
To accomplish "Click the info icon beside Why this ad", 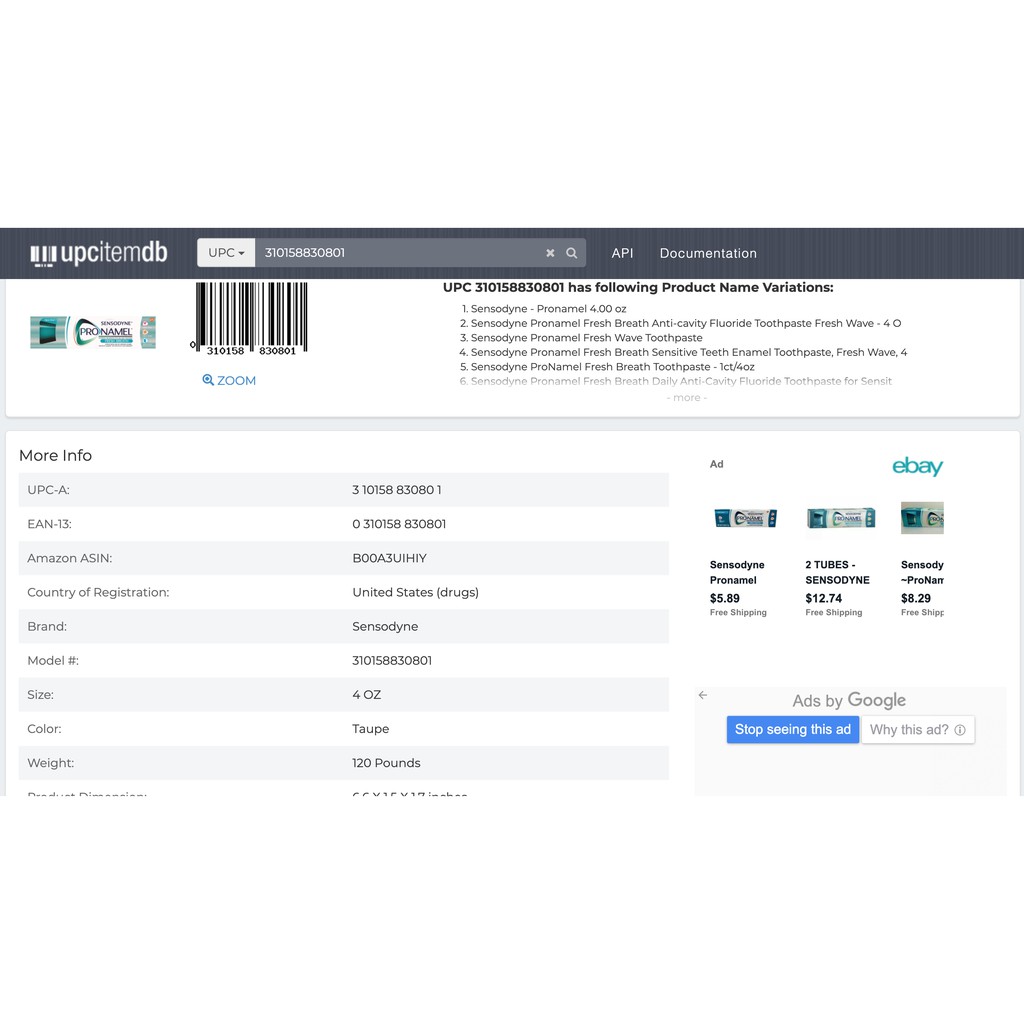I will point(960,730).
